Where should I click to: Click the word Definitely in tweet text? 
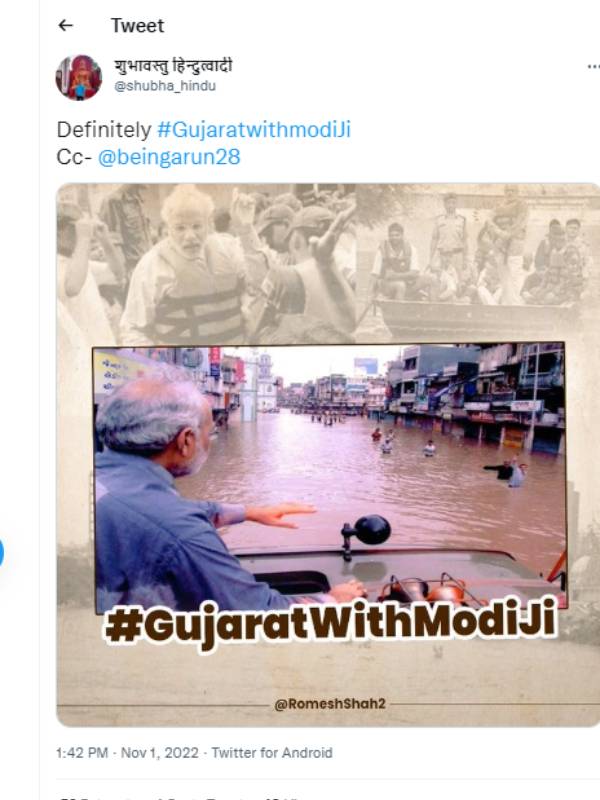104,130
